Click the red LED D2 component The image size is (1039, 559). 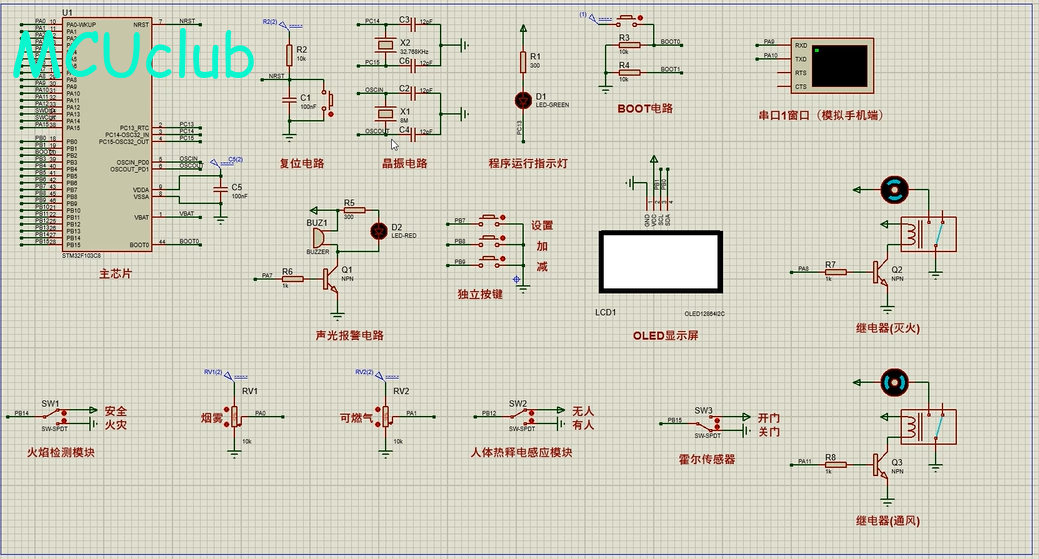tap(379, 230)
